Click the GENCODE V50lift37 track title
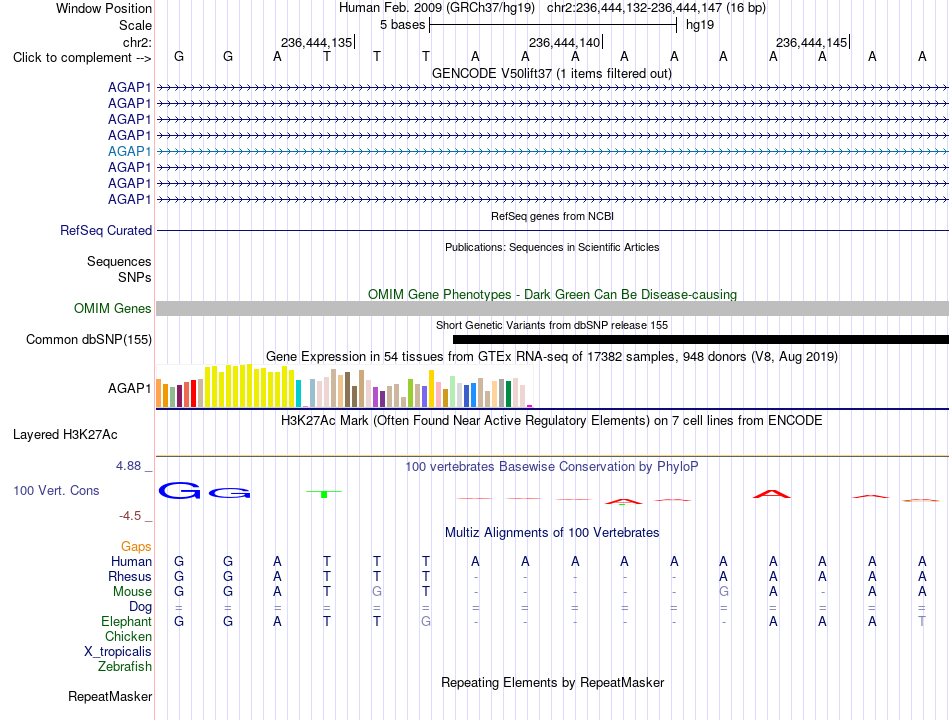The image size is (950, 720). click(552, 73)
